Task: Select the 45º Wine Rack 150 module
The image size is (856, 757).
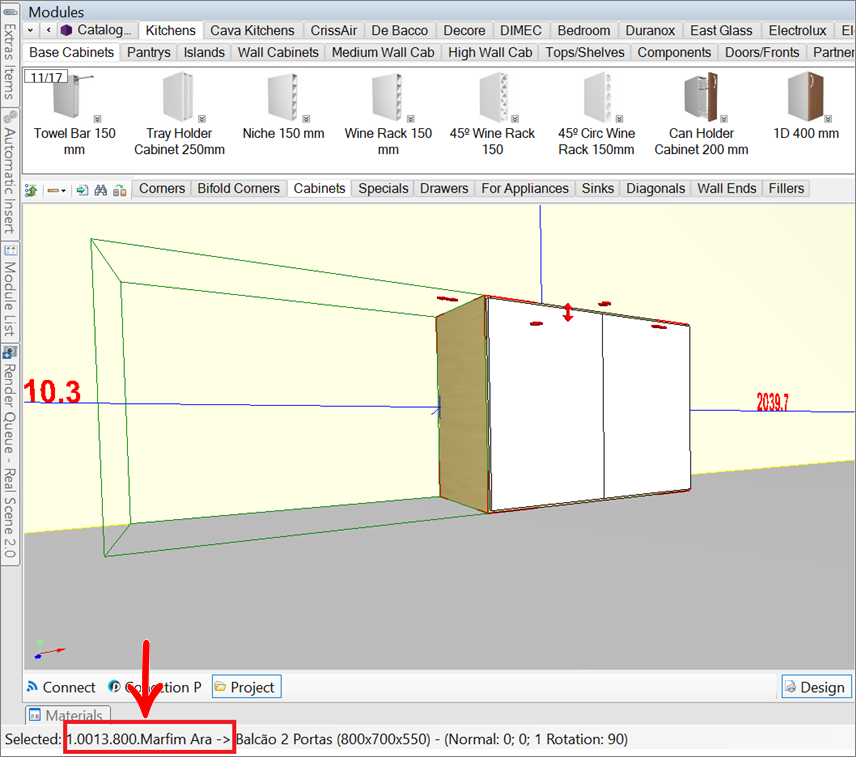Action: pos(492,115)
